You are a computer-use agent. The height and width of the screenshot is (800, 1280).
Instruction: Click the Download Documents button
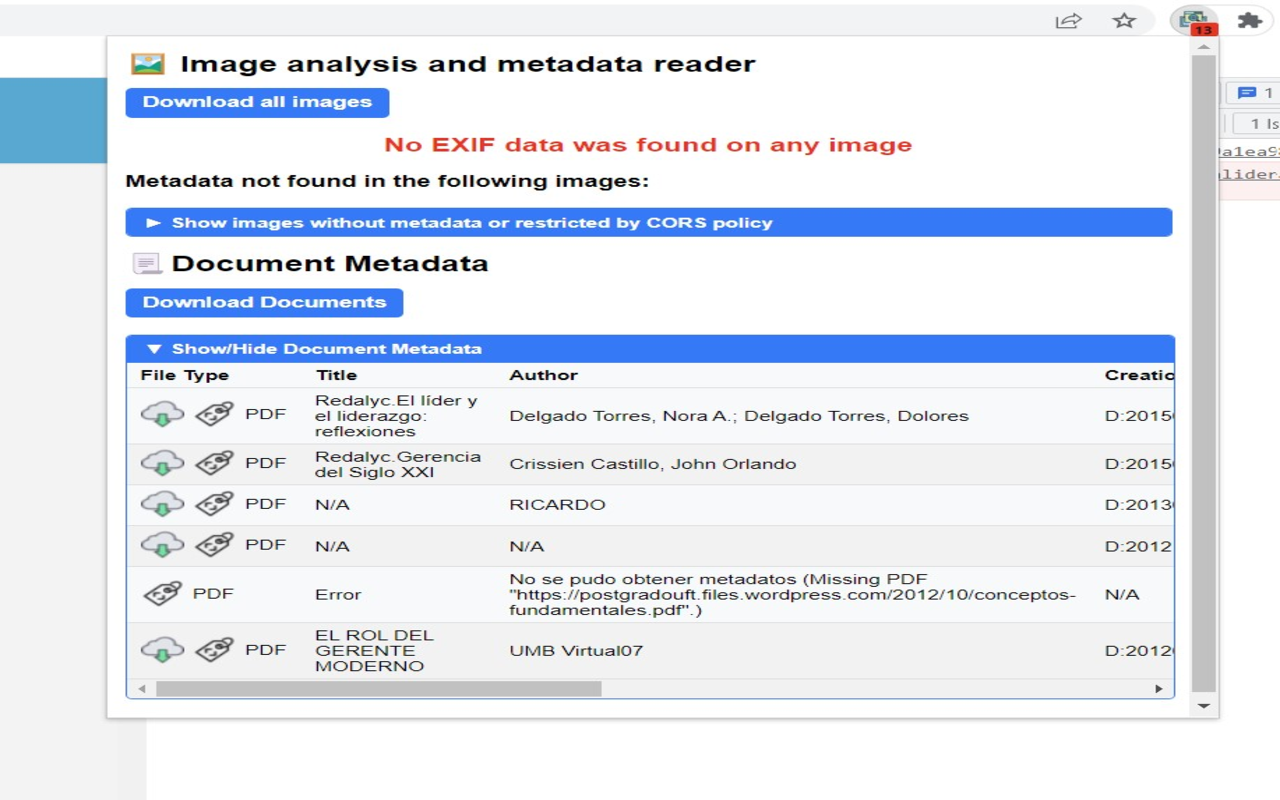point(264,302)
